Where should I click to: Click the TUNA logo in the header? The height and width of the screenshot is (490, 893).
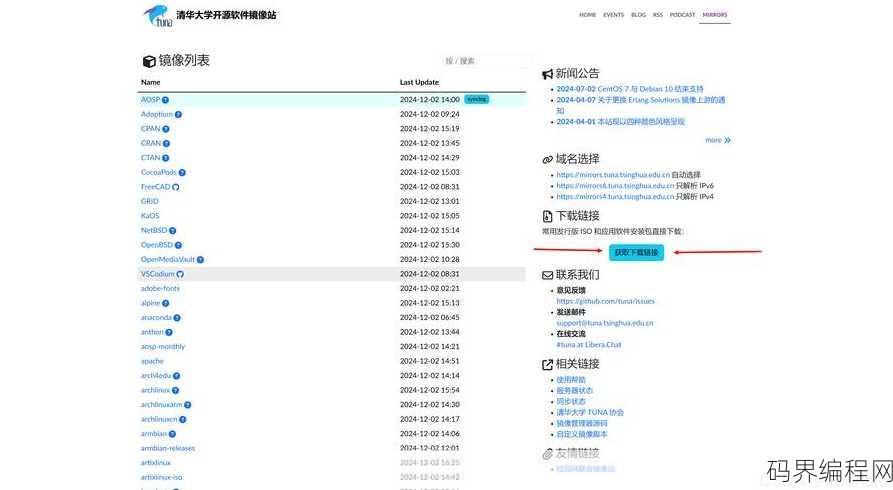[x=157, y=15]
